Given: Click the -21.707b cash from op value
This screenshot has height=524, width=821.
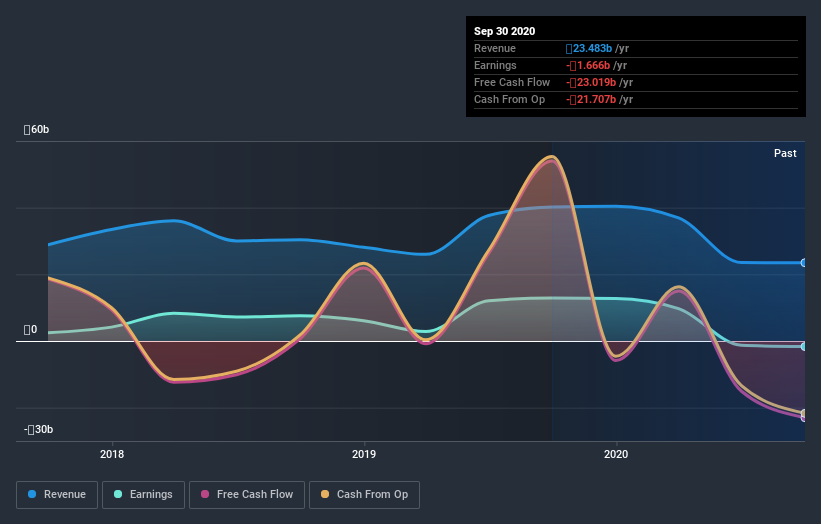Looking at the screenshot, I should coord(591,99).
